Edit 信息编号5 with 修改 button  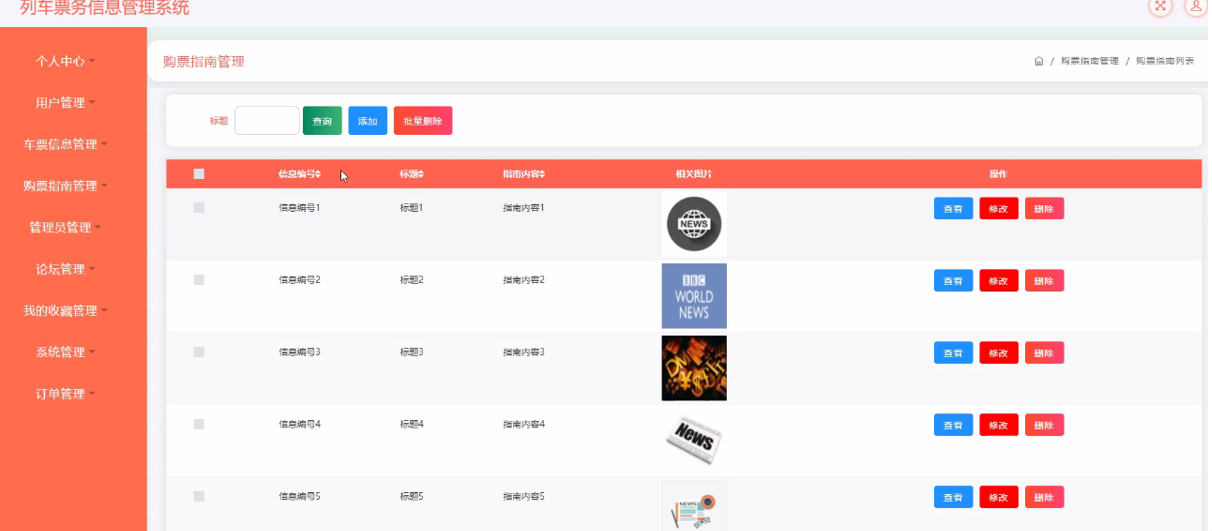pyautogui.click(x=999, y=497)
